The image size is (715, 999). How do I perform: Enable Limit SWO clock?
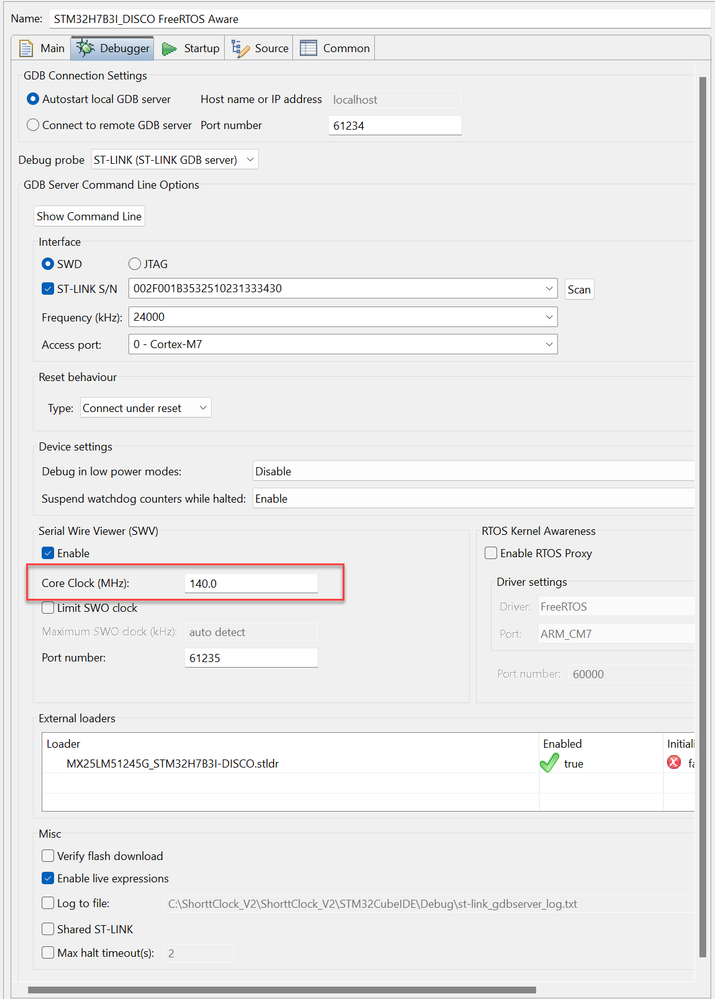(x=48, y=608)
